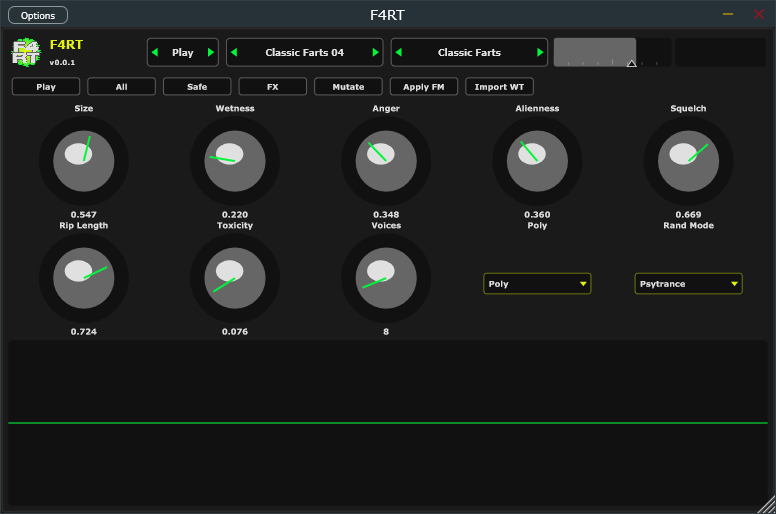The width and height of the screenshot is (776, 514).
Task: Click the Alienness value 0.360
Action: tap(537, 215)
